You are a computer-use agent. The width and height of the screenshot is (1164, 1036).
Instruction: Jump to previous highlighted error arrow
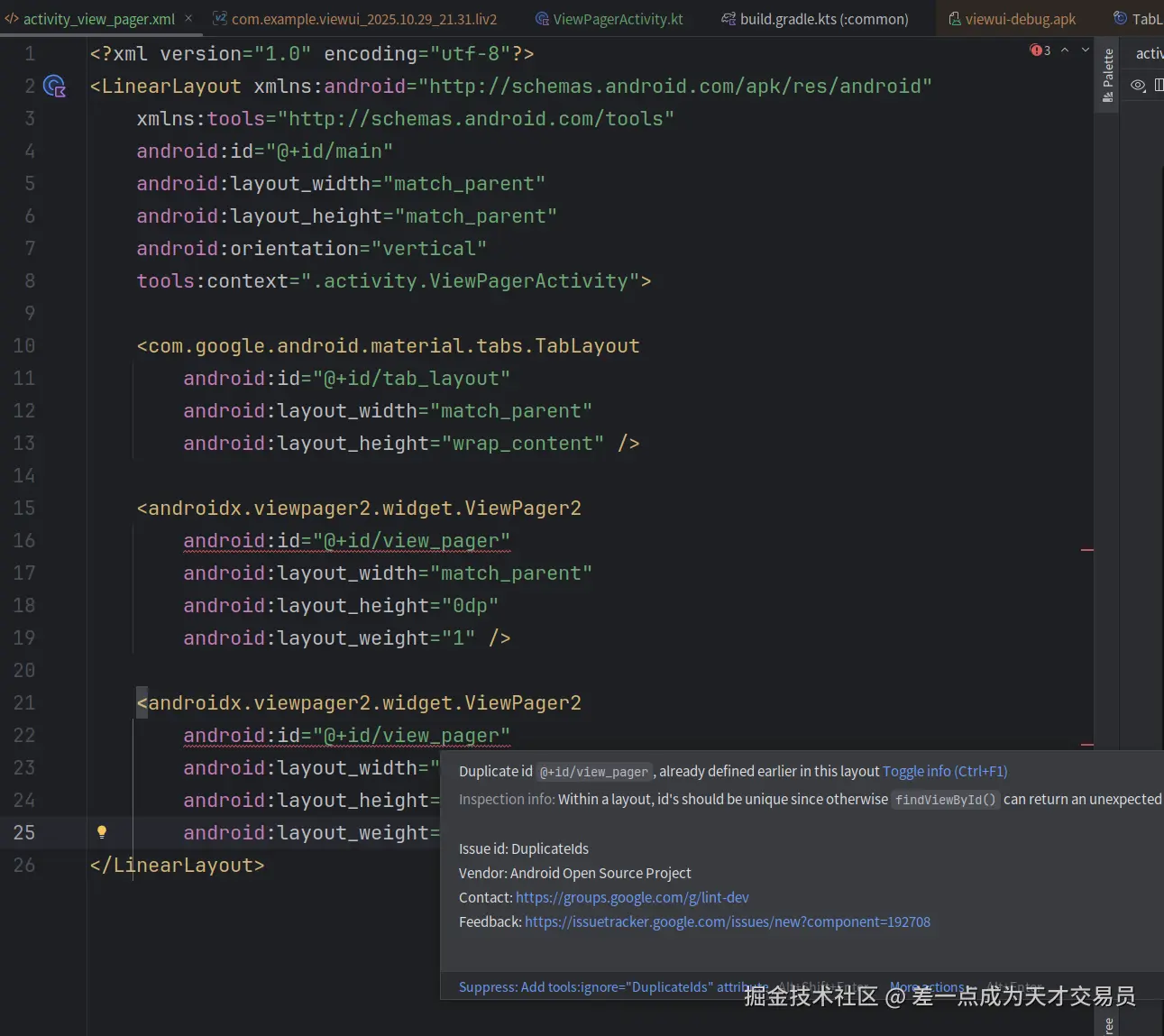[x=1065, y=50]
